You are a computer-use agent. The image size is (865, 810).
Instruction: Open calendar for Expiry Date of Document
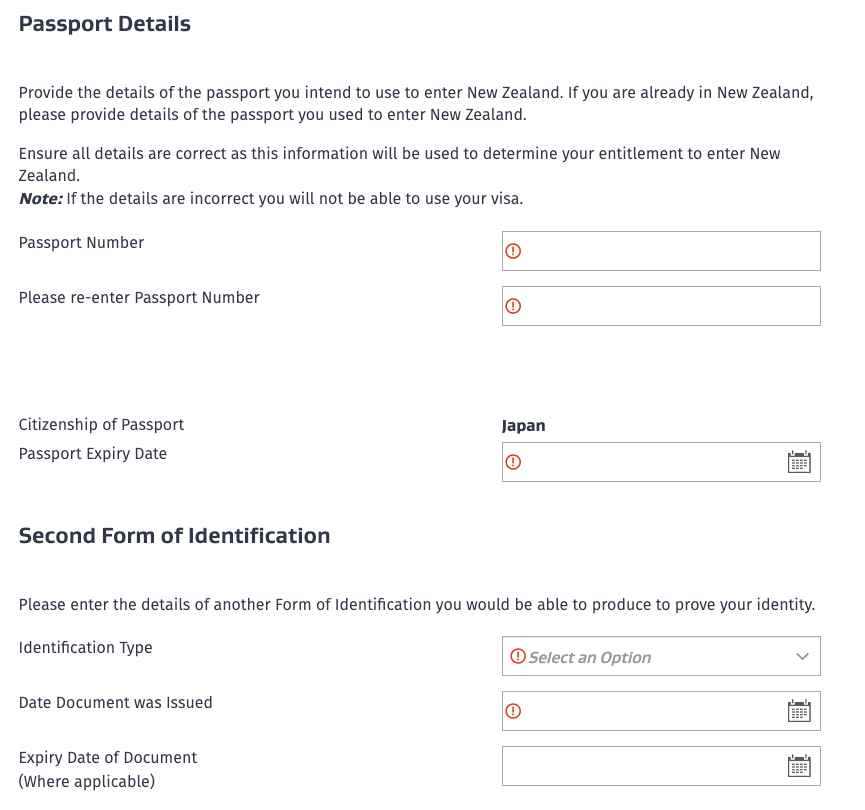click(x=799, y=766)
